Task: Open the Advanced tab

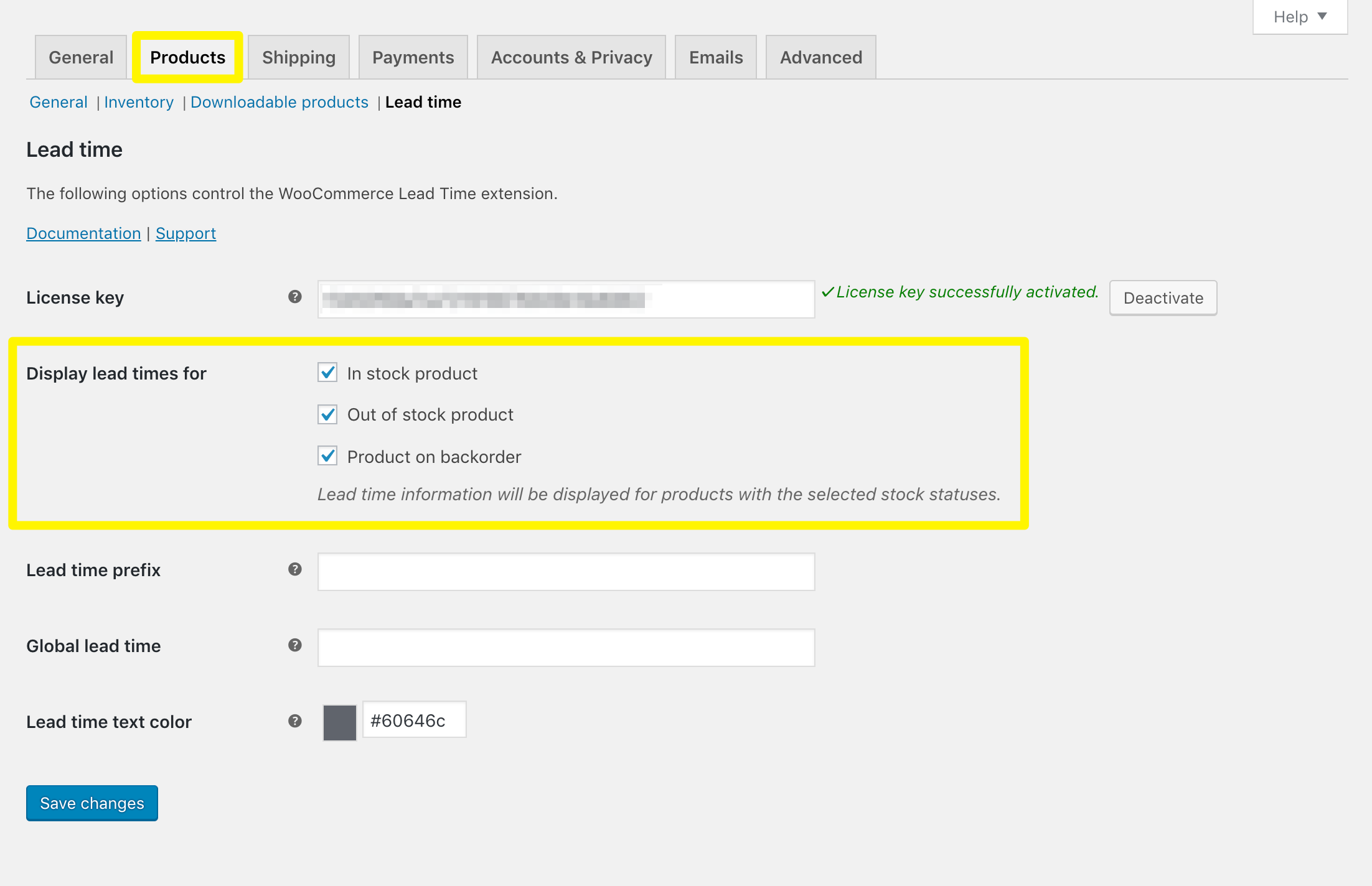Action: click(x=821, y=57)
